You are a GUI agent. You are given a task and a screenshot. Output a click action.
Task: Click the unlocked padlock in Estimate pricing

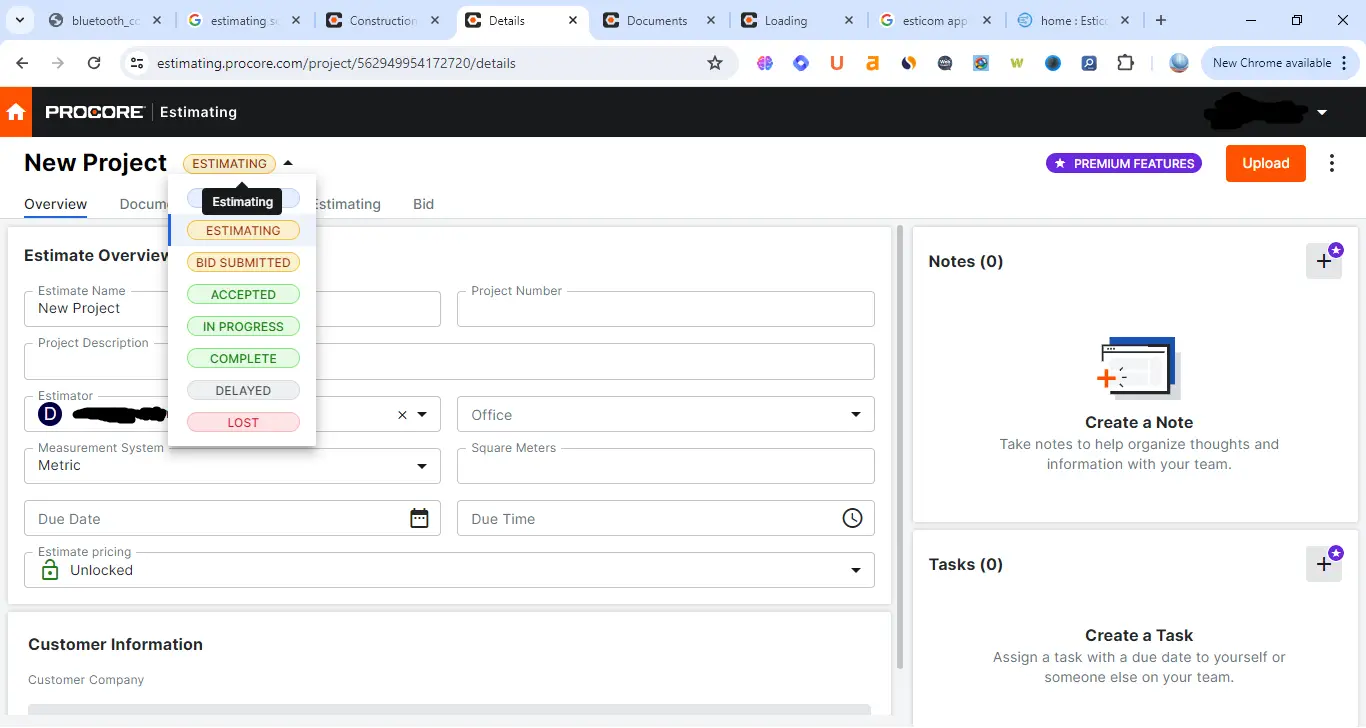point(49,570)
